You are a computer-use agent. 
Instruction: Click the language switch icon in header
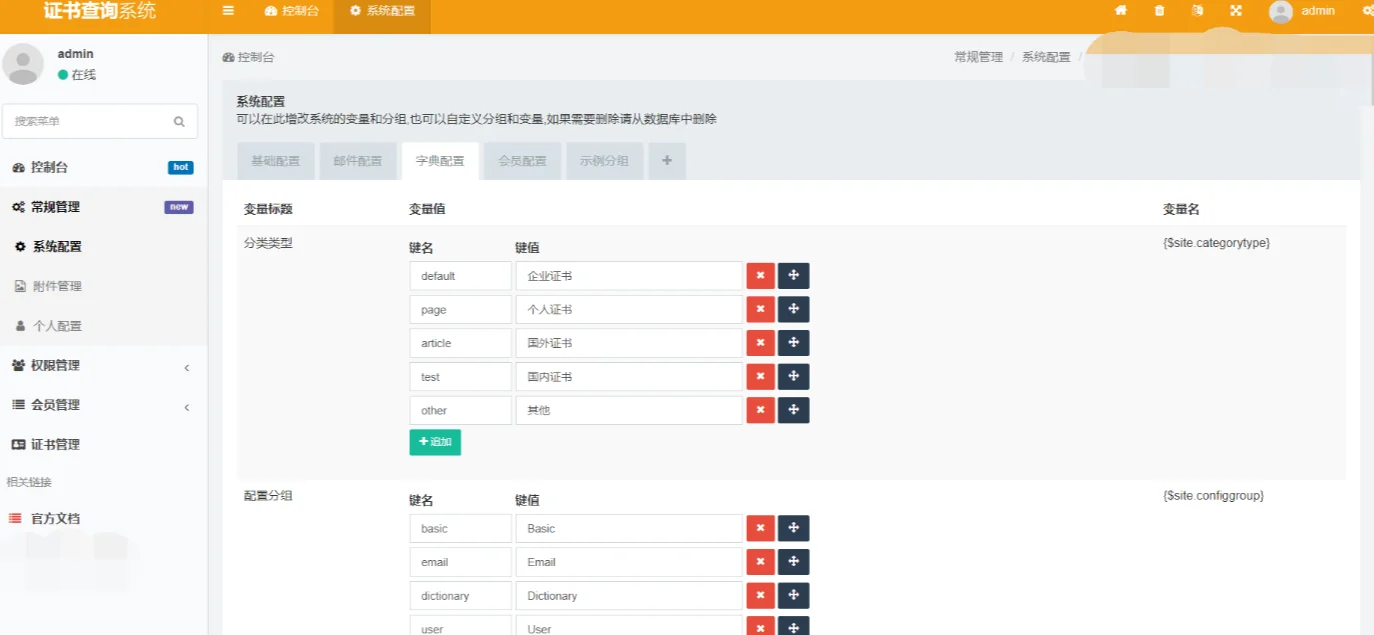[1198, 10]
